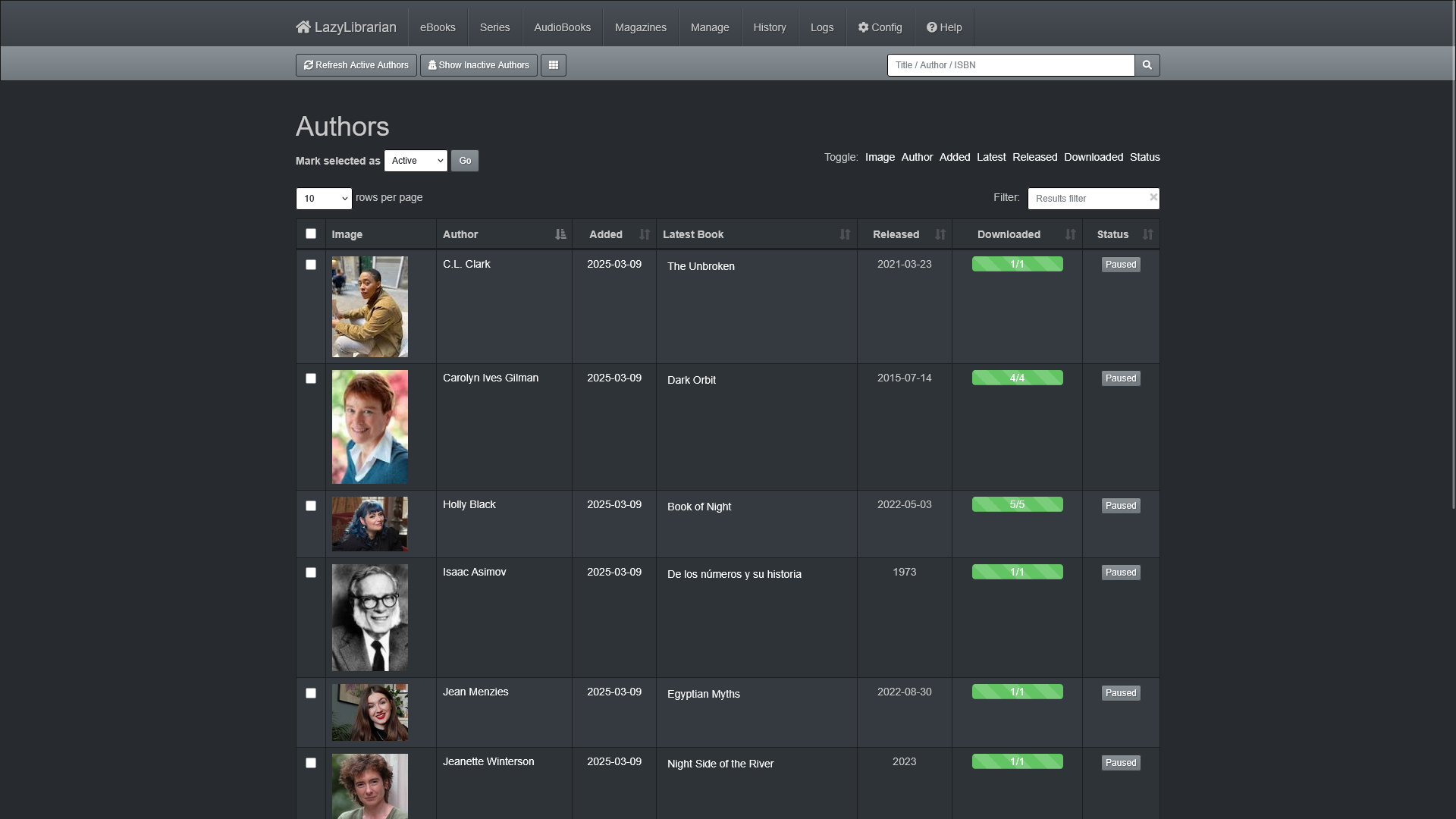
Task: Click Refresh Active Authors button
Action: click(x=356, y=65)
